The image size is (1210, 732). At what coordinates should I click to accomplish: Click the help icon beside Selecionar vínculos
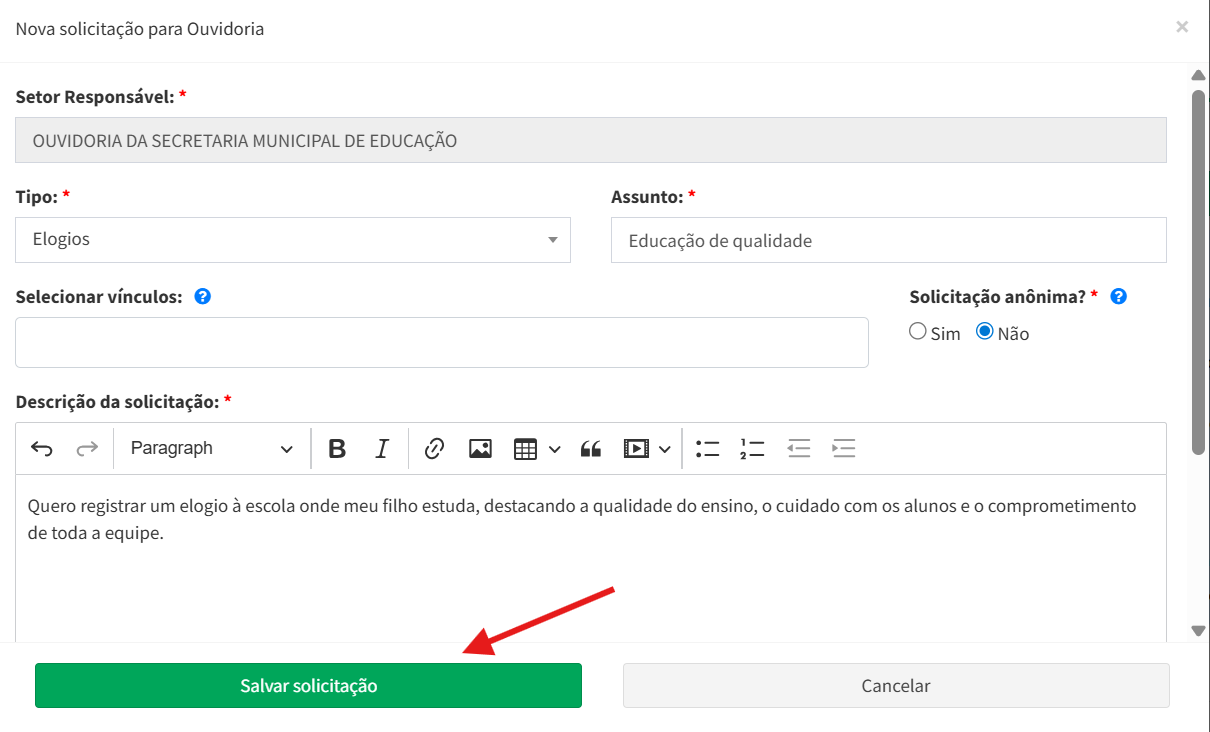coord(202,296)
